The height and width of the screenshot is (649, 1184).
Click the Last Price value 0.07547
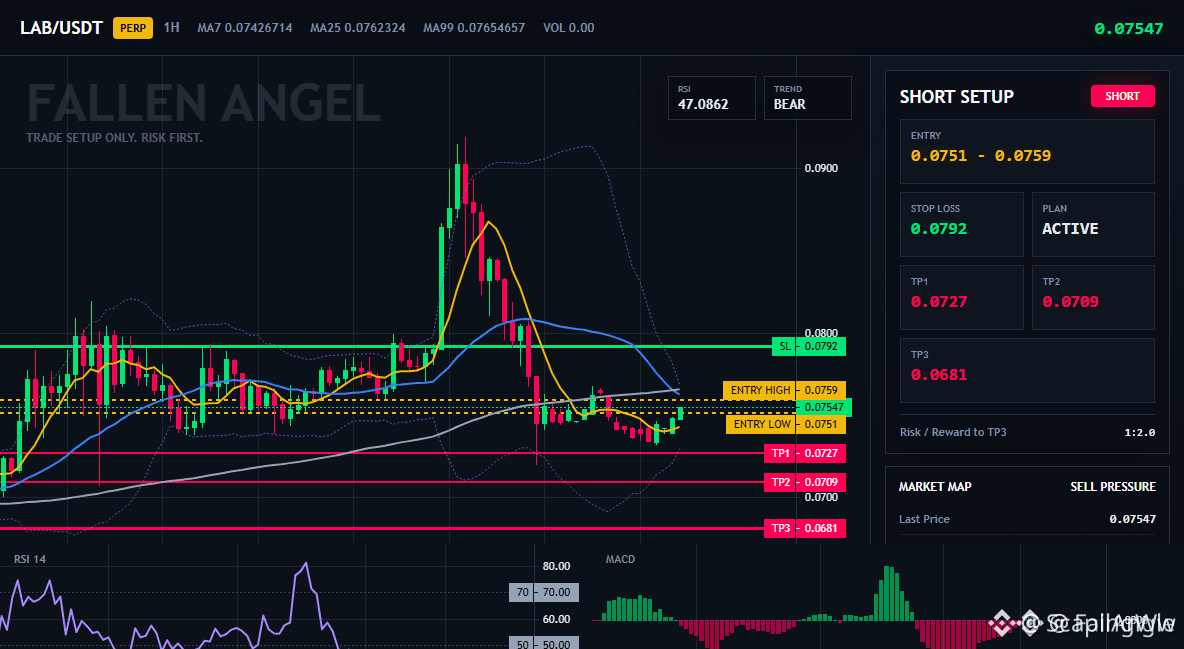click(1132, 519)
